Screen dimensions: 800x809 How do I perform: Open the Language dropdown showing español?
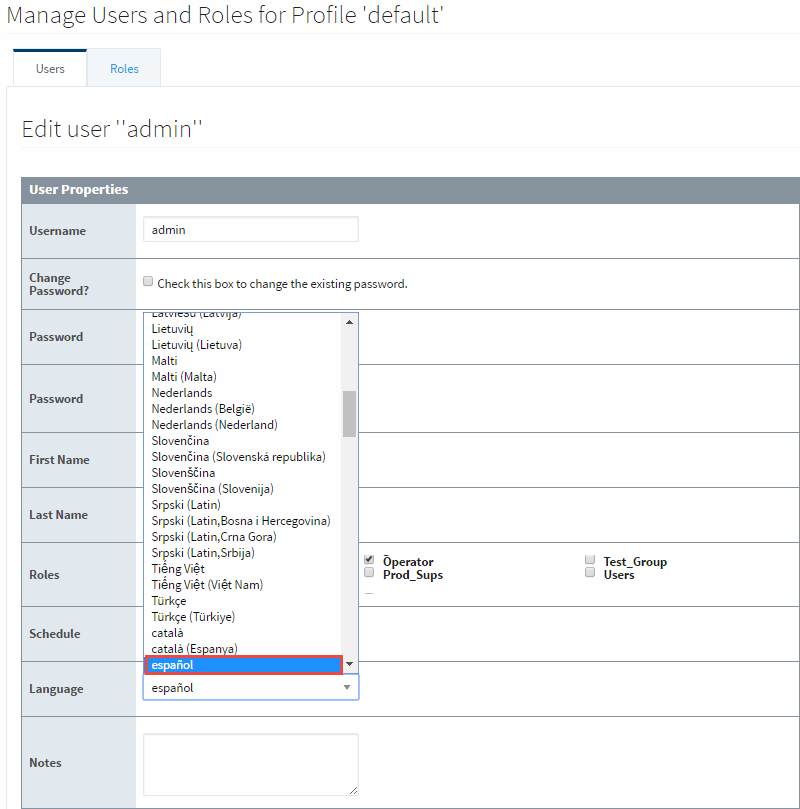coord(250,687)
